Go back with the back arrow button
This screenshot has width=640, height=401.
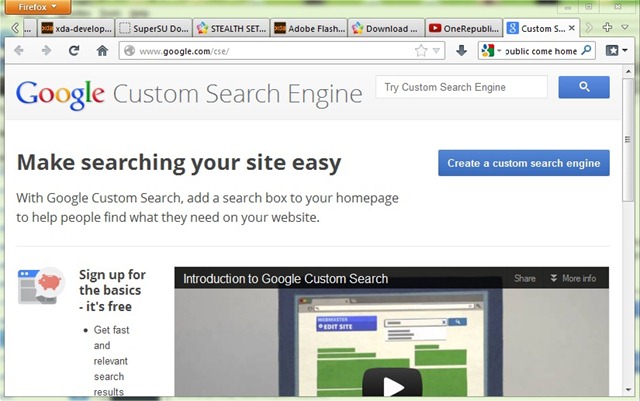click(19, 51)
